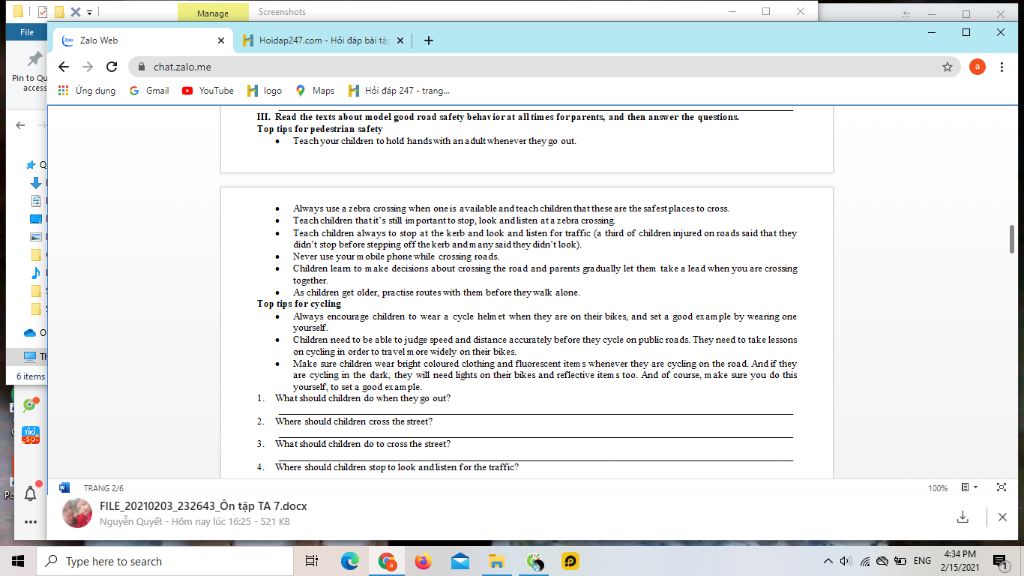1024x576 pixels.
Task: Open the Hỏi đáp 247 - trang bookmark
Action: [x=399, y=91]
